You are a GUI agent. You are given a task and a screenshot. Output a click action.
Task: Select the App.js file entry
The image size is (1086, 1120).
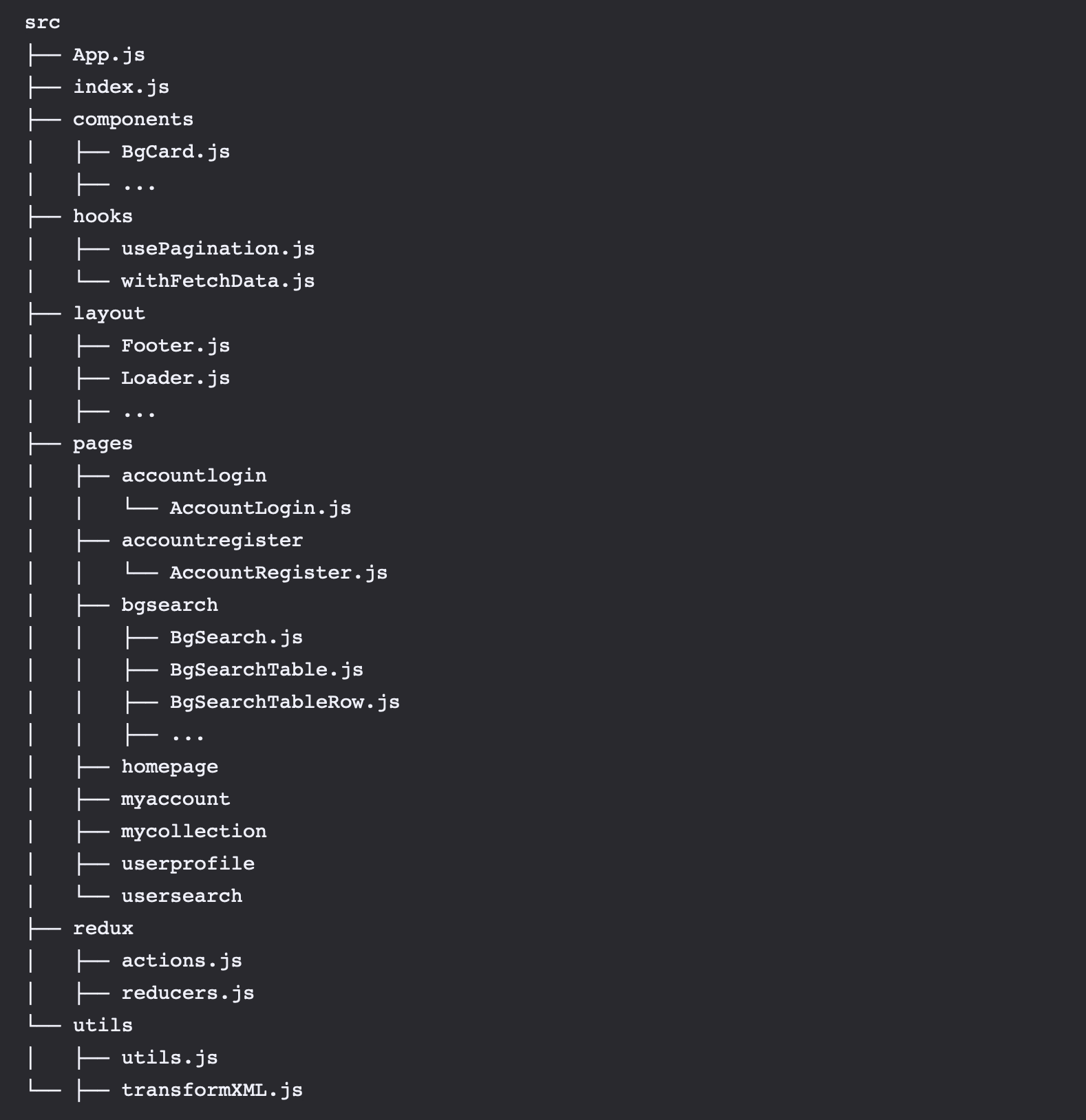[109, 55]
